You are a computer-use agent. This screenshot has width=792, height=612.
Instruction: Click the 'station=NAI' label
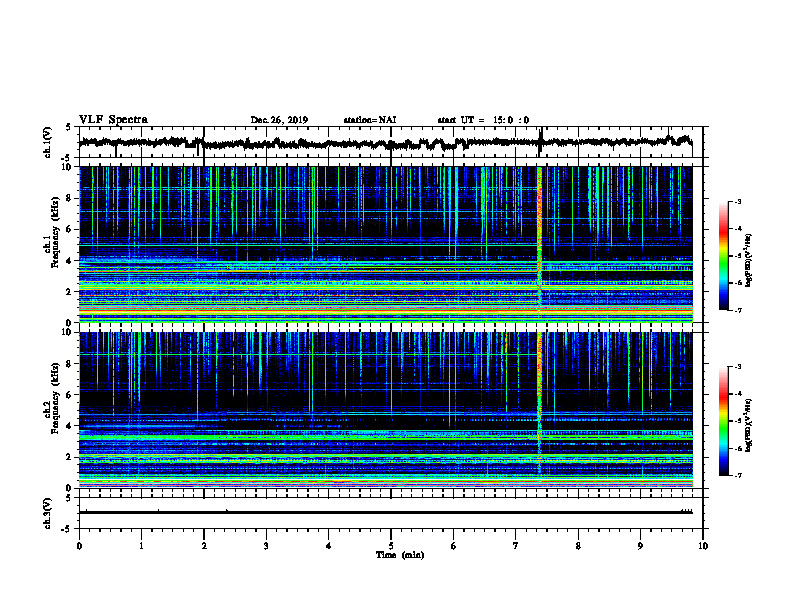370,120
